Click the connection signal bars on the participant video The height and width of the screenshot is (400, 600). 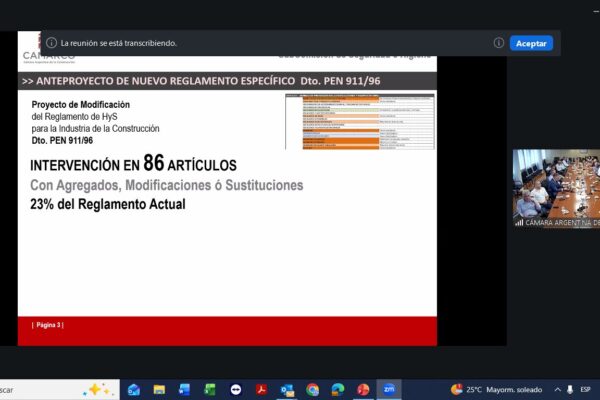coord(519,222)
